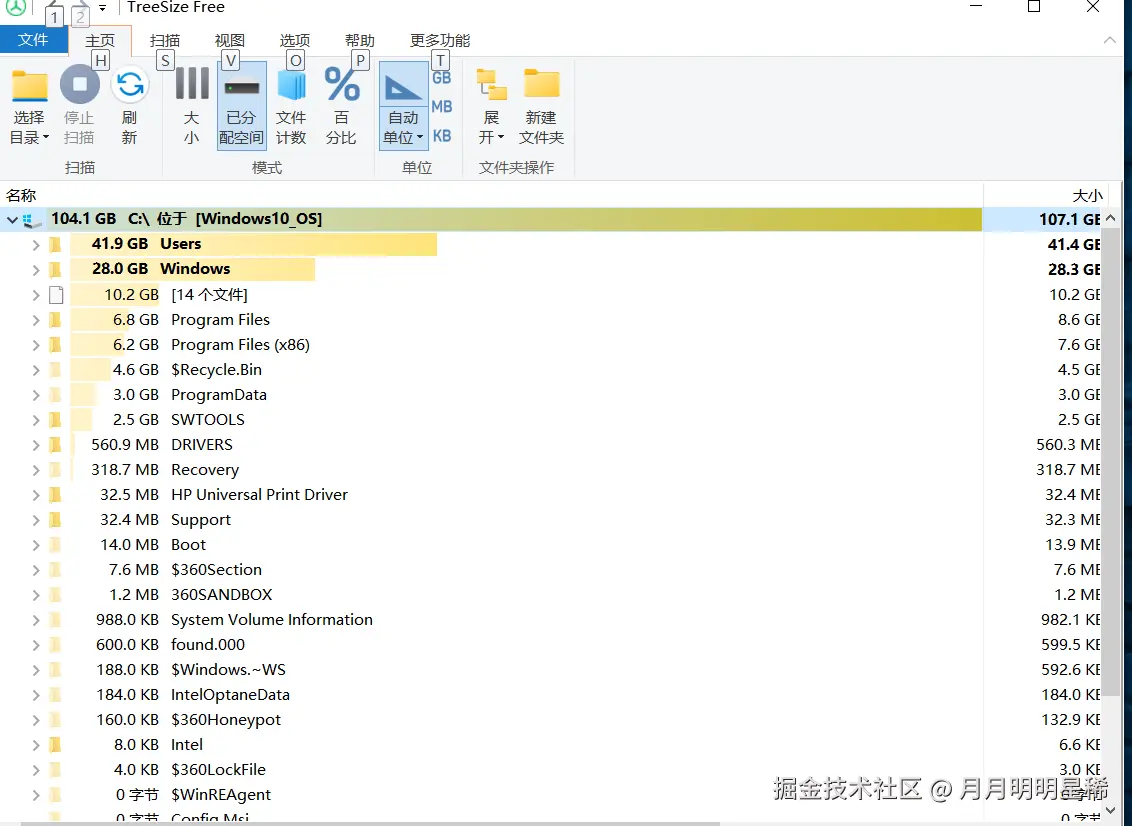This screenshot has width=1132, height=826.
Task: Expand the $Recycle.Bin node
Action: pyautogui.click(x=35, y=370)
